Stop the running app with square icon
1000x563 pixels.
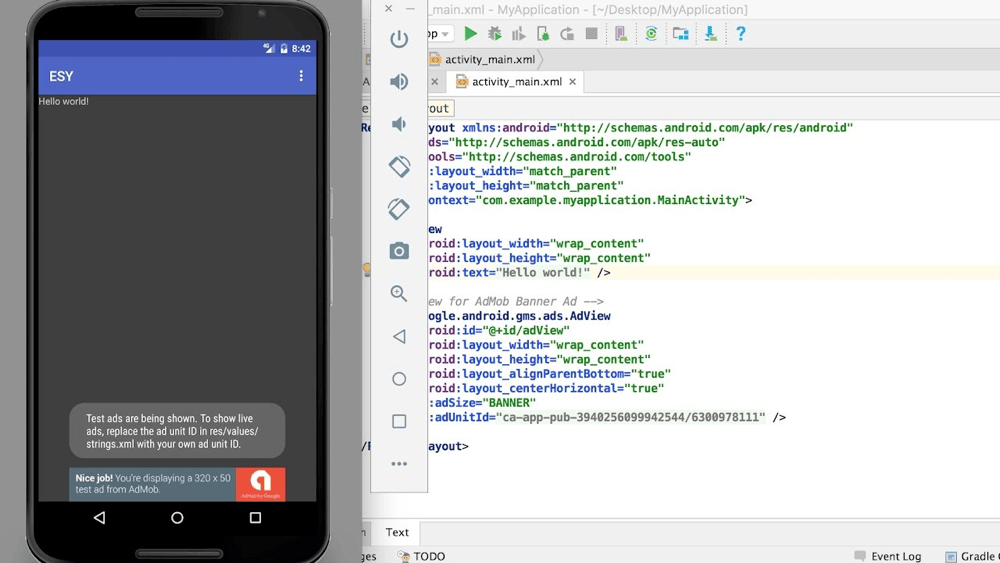pyautogui.click(x=591, y=34)
